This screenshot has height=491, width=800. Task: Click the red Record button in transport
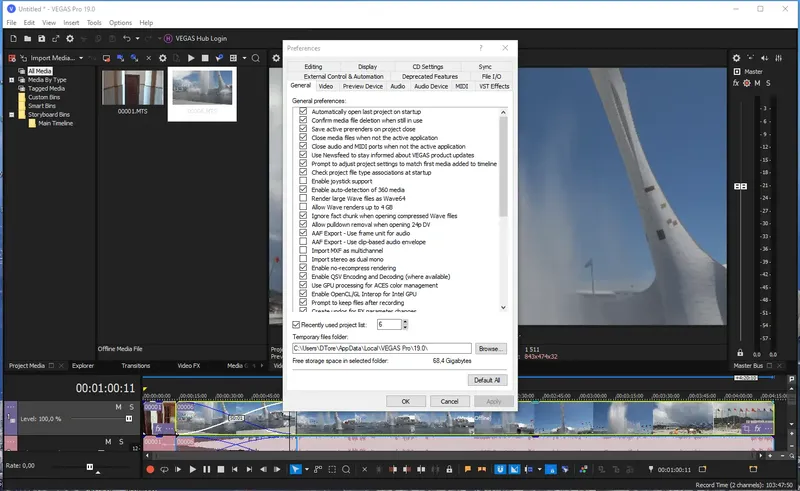[150, 470]
